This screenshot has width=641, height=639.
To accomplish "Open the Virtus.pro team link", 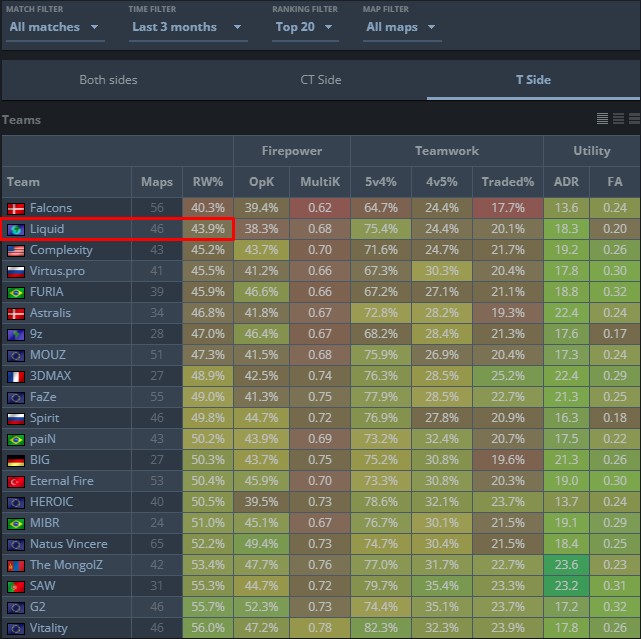I will click(57, 271).
